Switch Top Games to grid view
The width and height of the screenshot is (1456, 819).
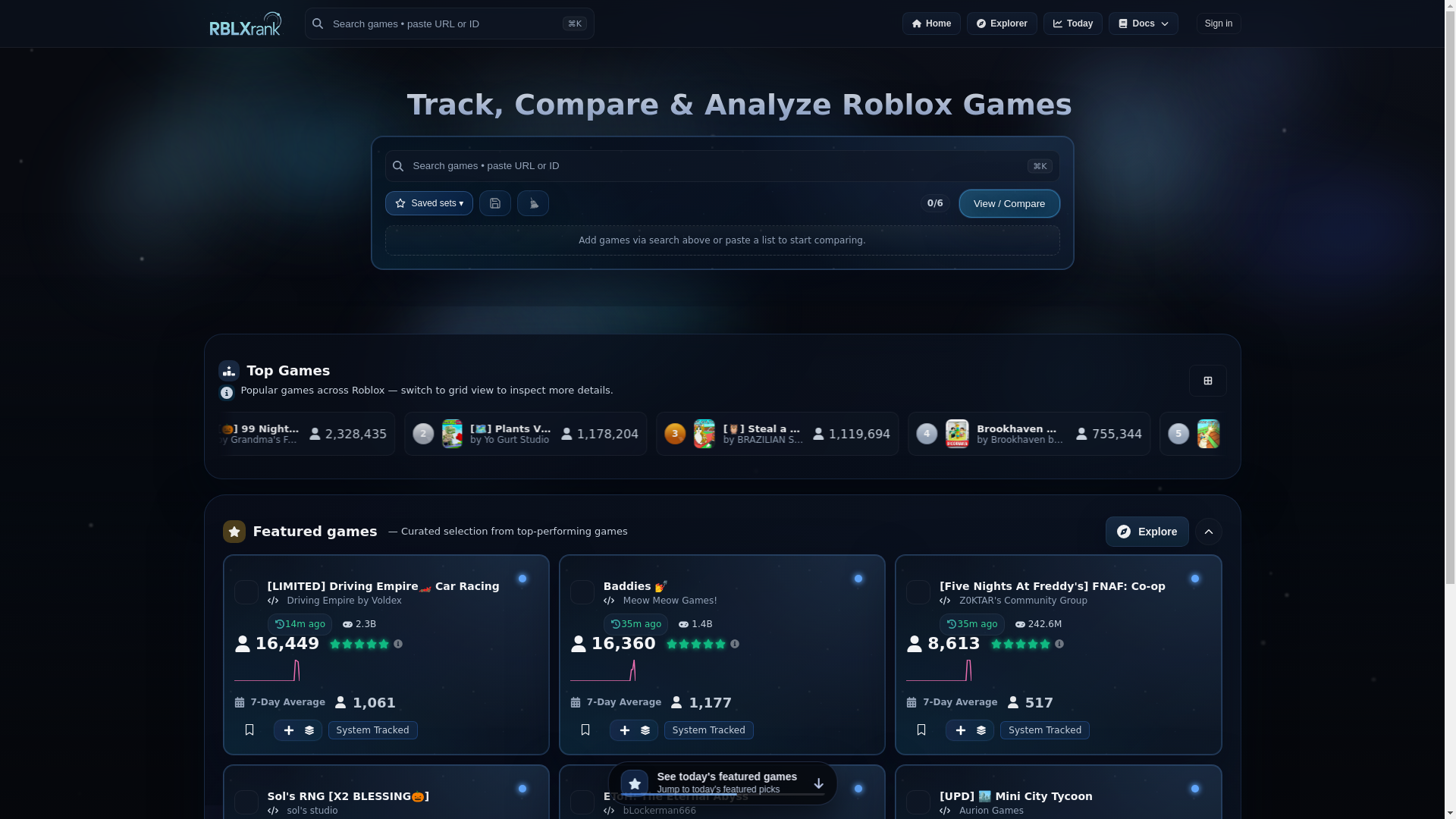point(1207,381)
